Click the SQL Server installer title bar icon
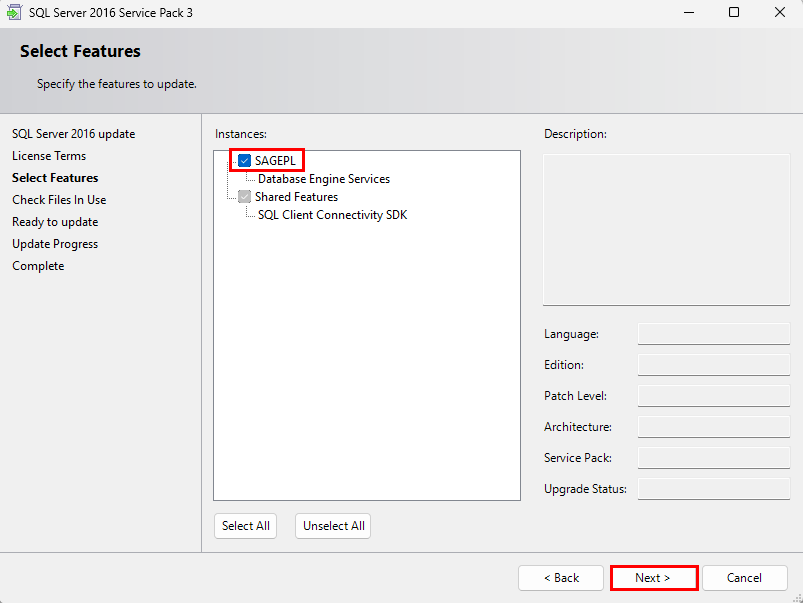This screenshot has height=603, width=803. pyautogui.click(x=14, y=12)
